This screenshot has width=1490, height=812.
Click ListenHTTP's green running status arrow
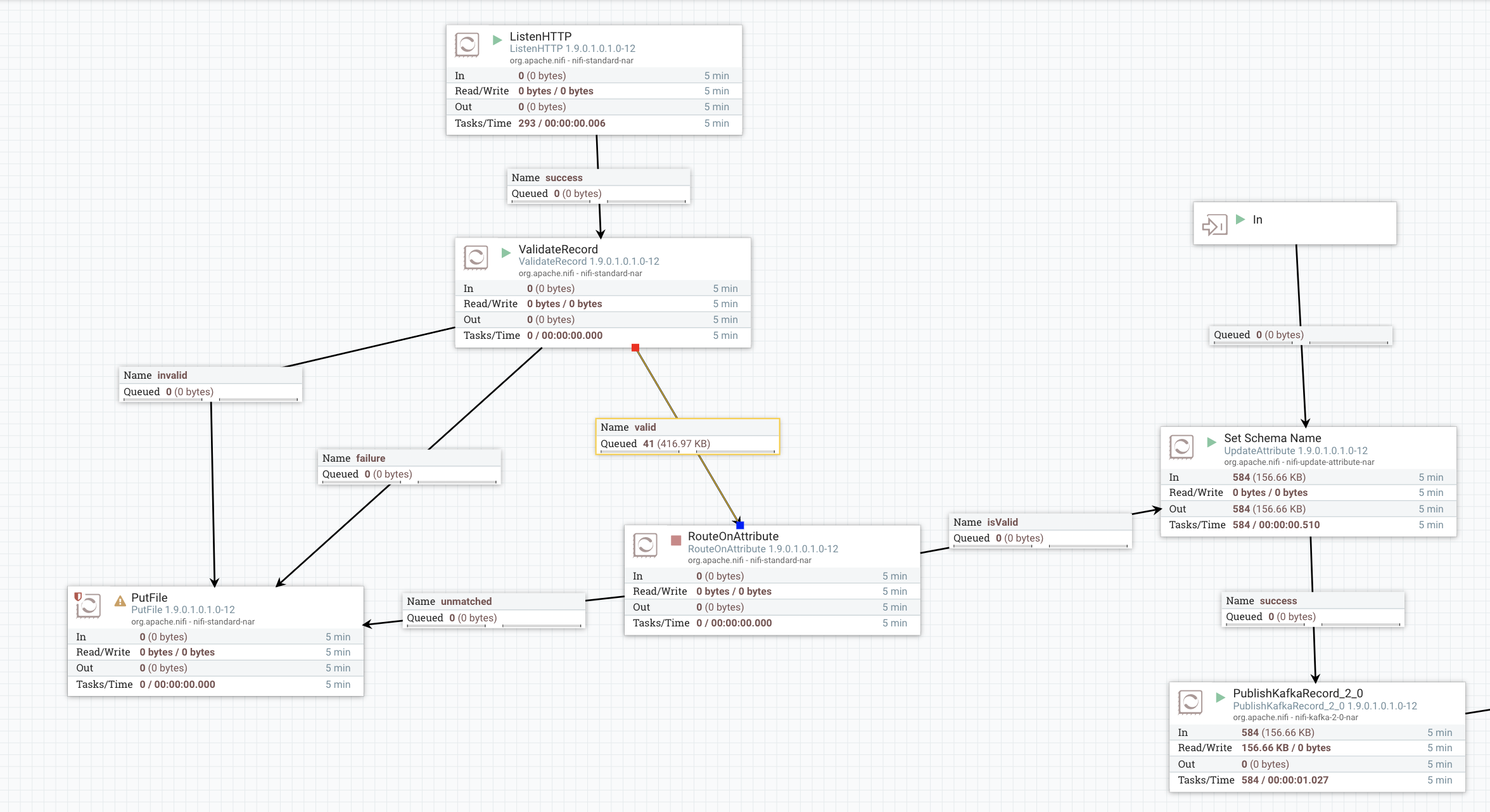tap(497, 40)
